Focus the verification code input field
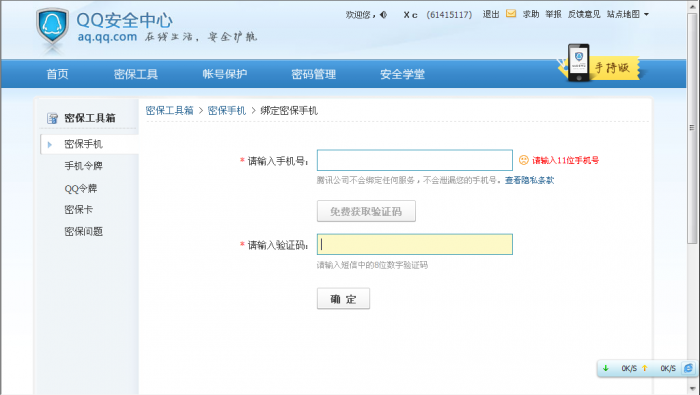The height and width of the screenshot is (395, 700). coord(415,245)
